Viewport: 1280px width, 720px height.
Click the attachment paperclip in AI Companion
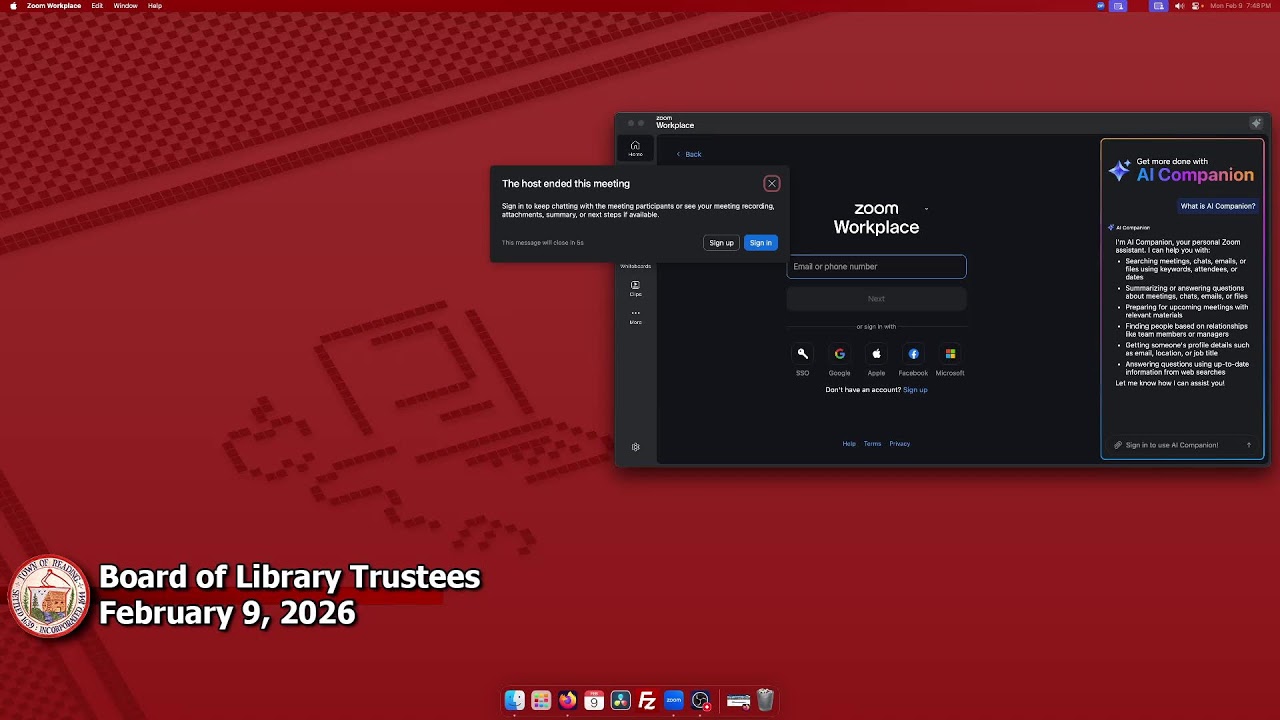[1118, 445]
